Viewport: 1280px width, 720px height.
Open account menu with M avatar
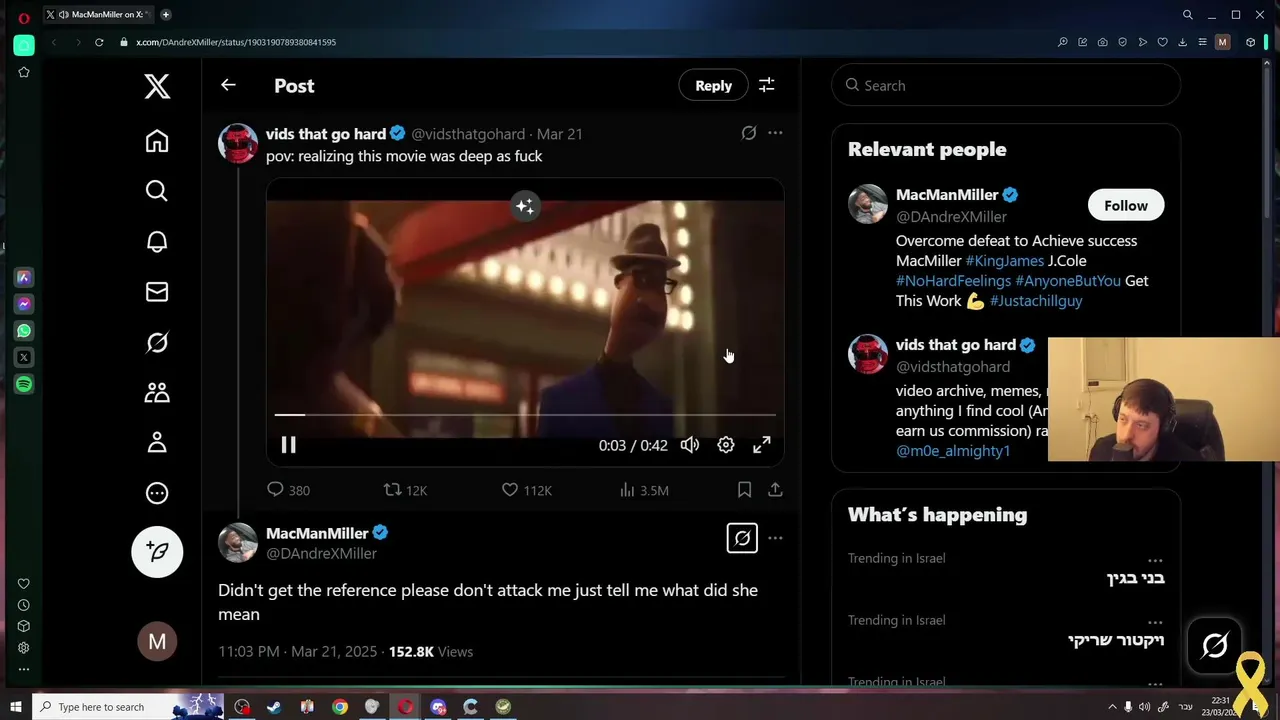click(157, 642)
